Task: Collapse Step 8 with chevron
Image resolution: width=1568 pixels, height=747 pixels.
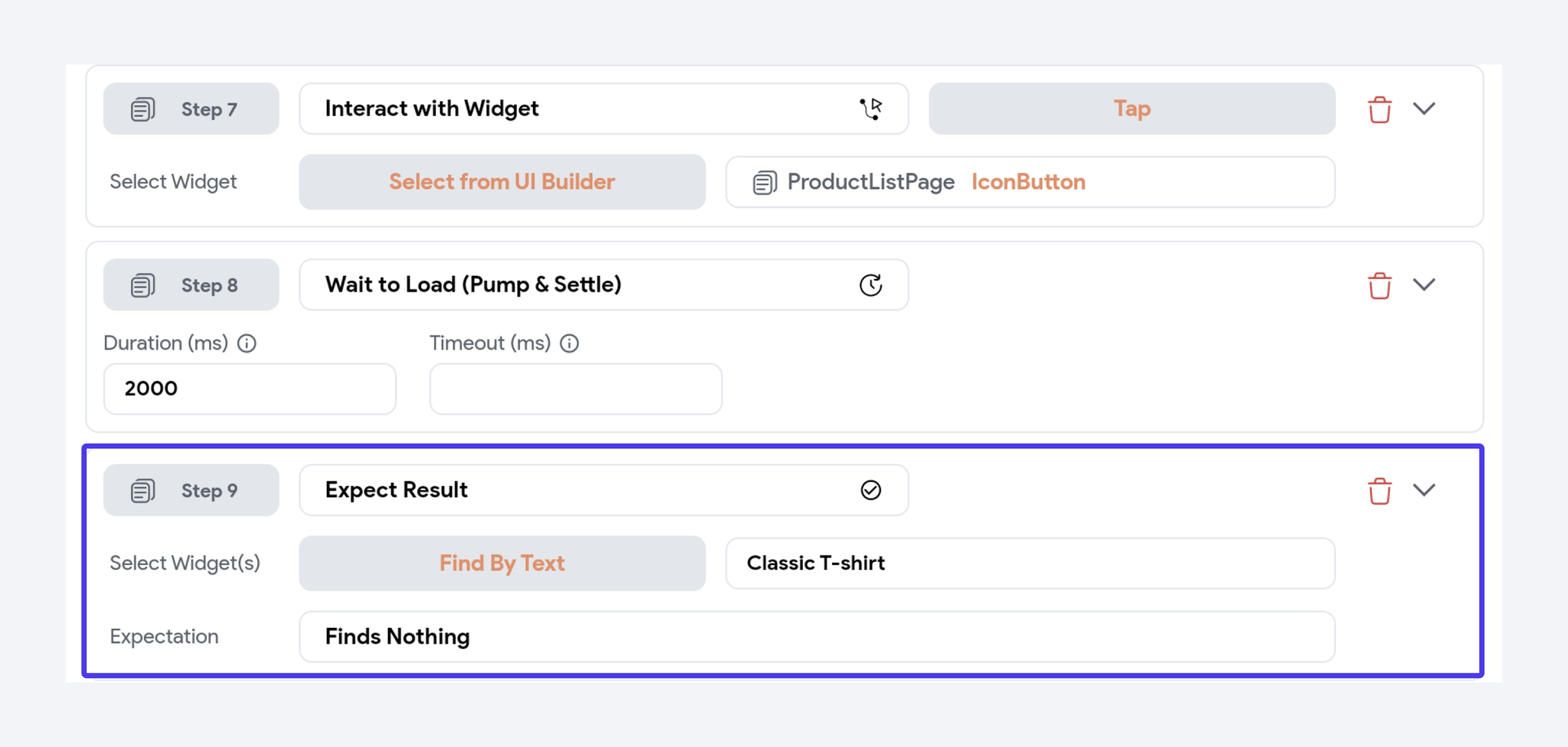Action: pyautogui.click(x=1424, y=285)
